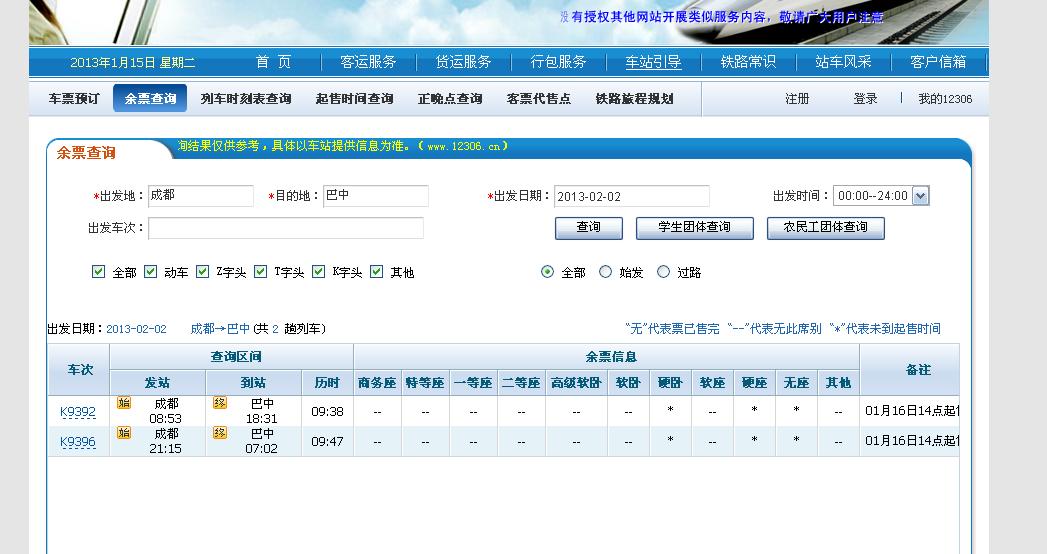Click the 历时 column header
The image size is (1047, 554).
[x=327, y=383]
